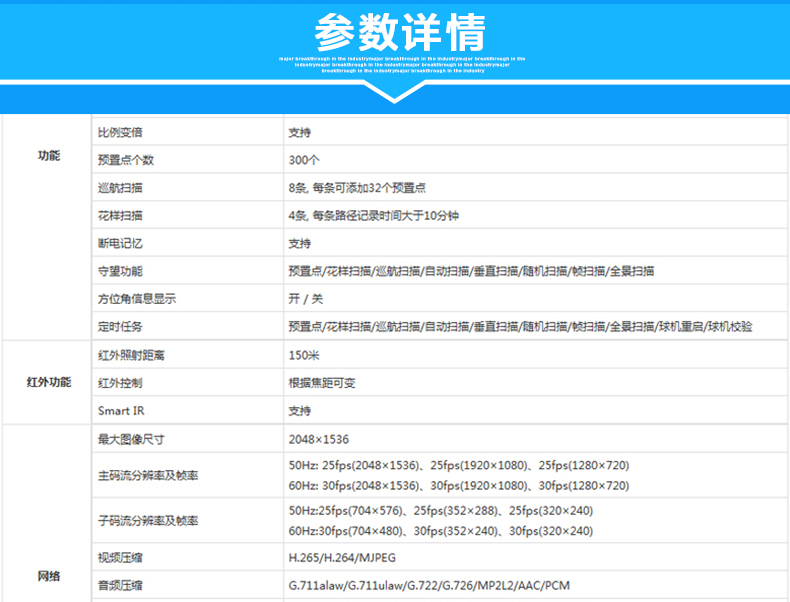Click the Smart IR row label

point(120,410)
